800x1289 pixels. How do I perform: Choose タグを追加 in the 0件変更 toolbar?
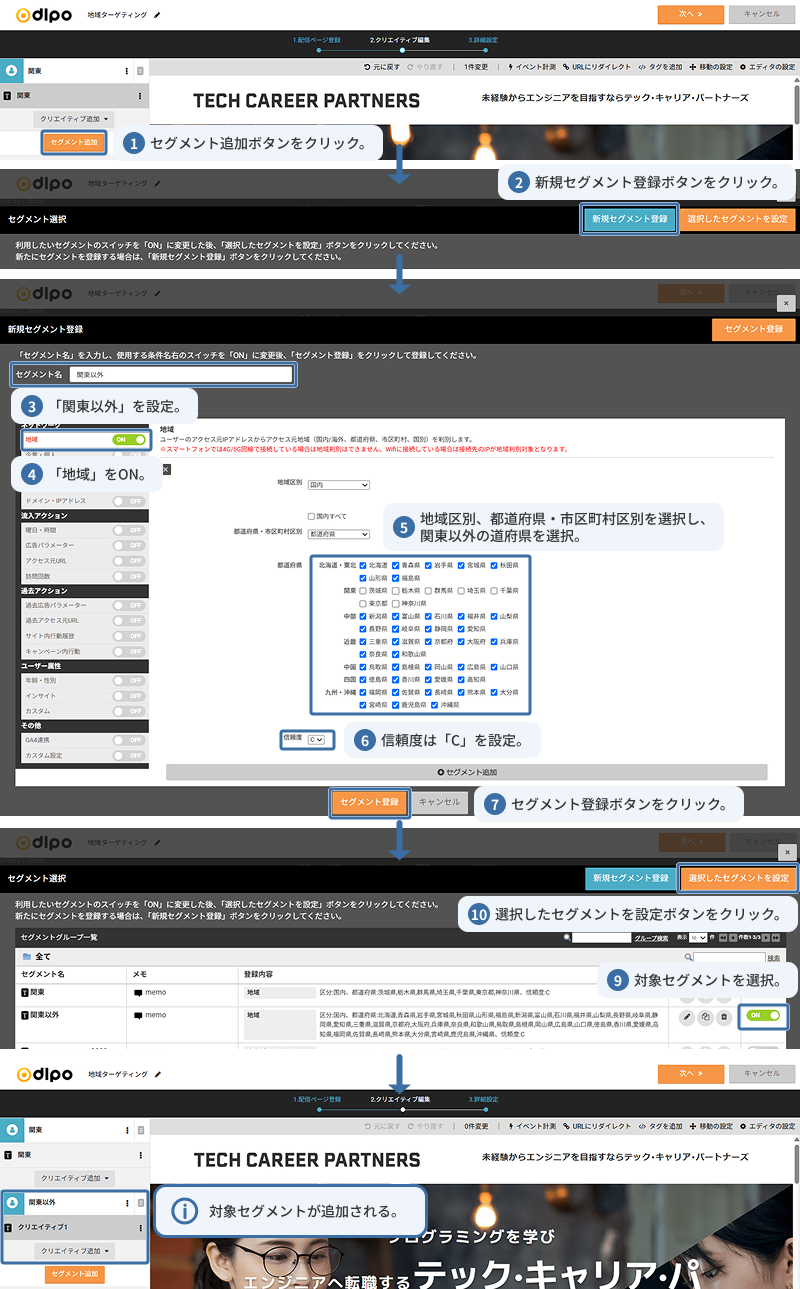click(x=659, y=1126)
